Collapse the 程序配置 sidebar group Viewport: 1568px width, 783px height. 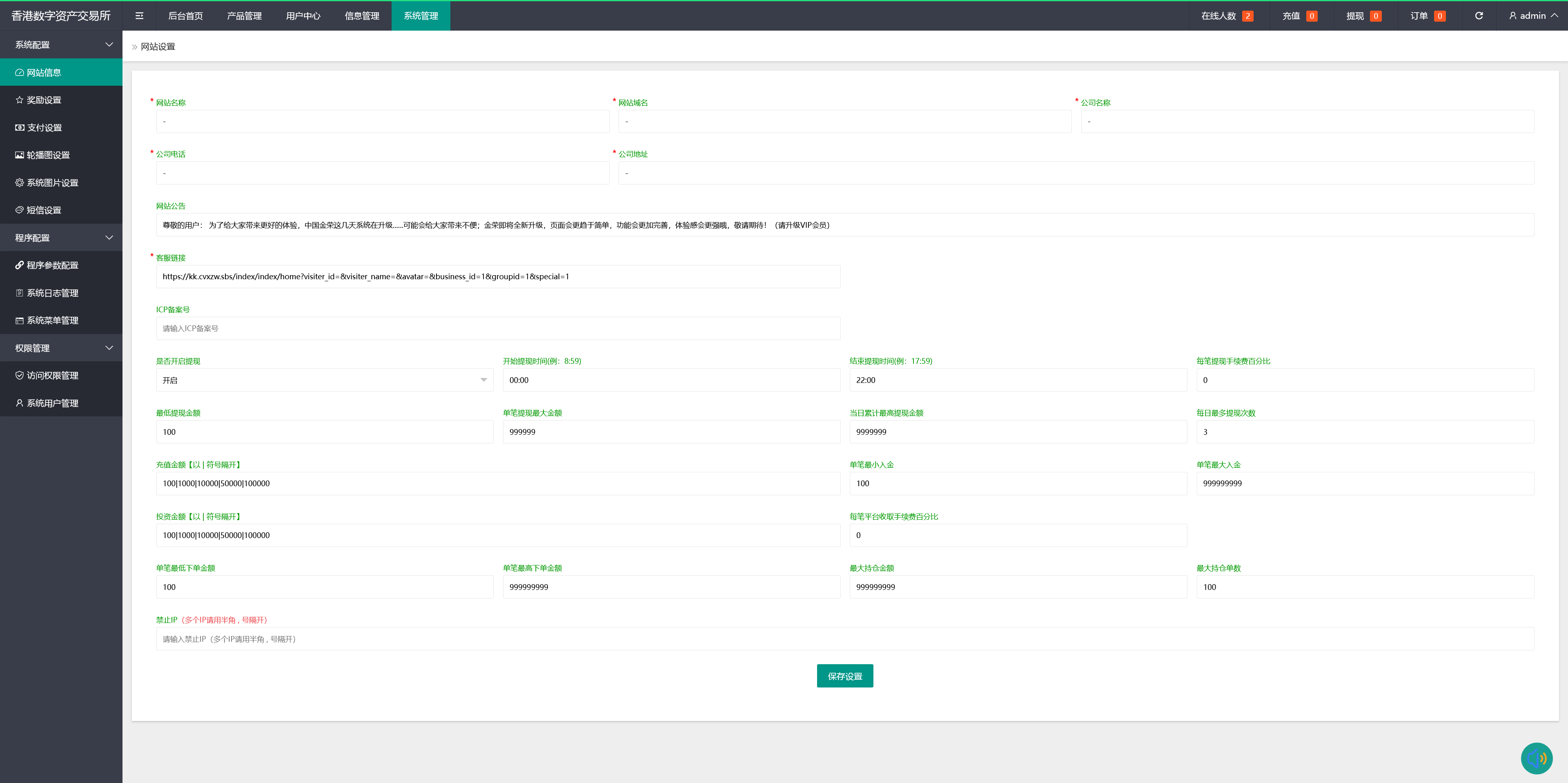[x=109, y=238]
